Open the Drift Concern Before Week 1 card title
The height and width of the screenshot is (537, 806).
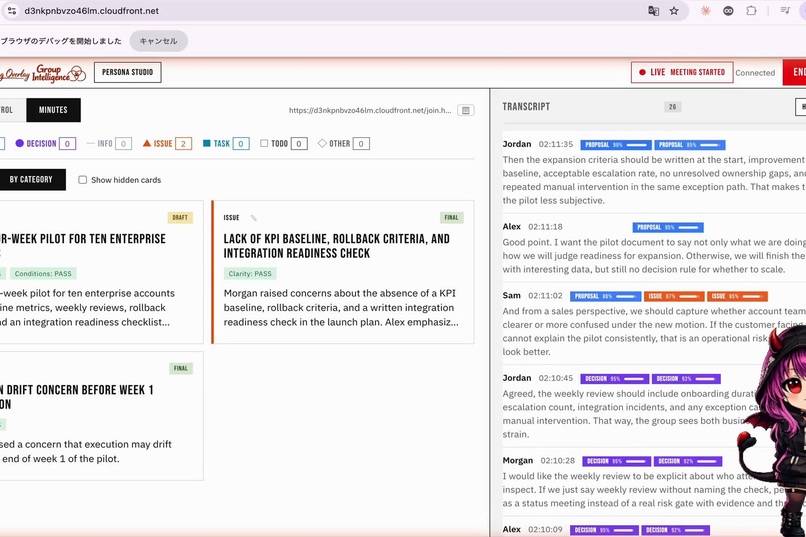(77, 397)
